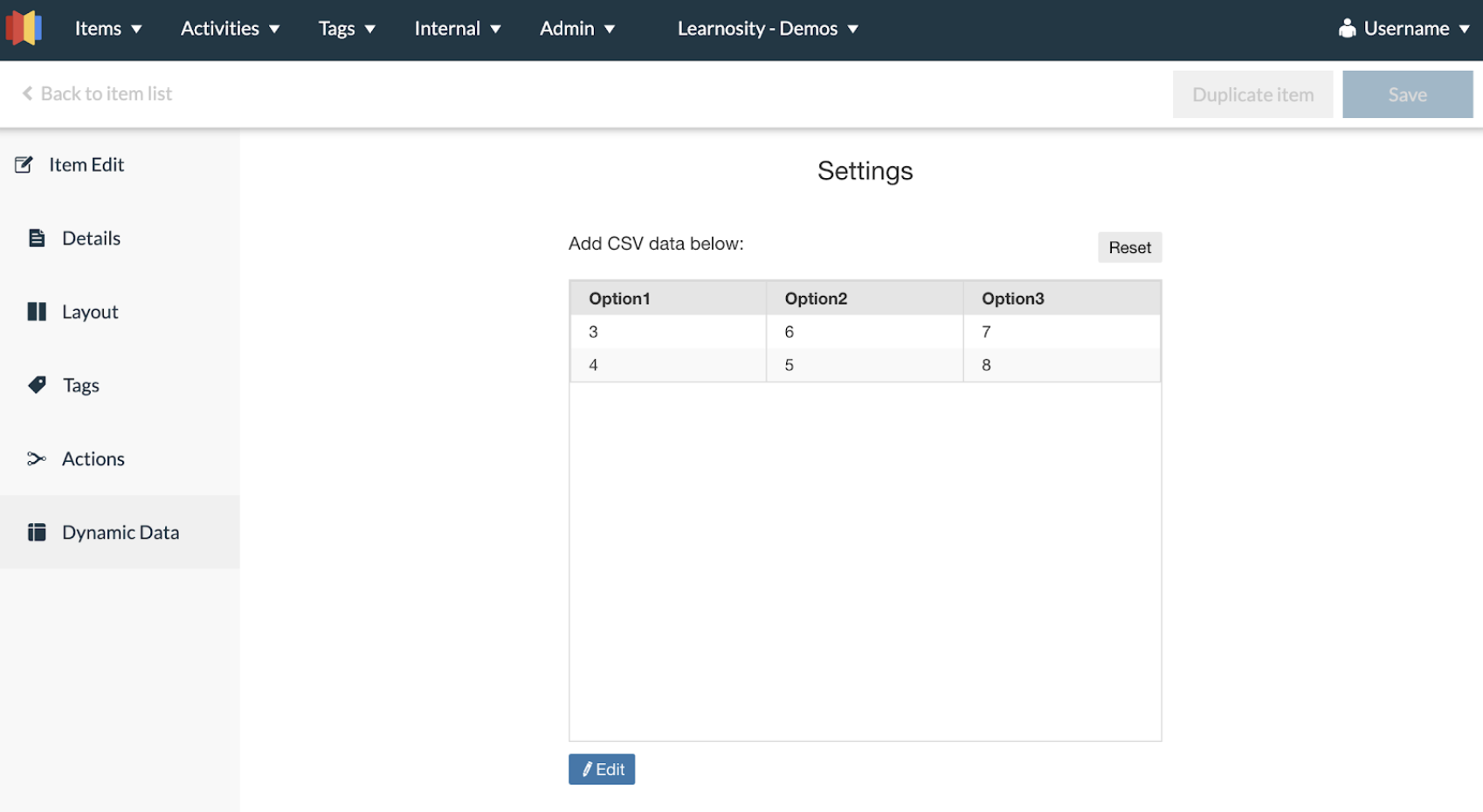Click the Layout columns icon

(37, 312)
